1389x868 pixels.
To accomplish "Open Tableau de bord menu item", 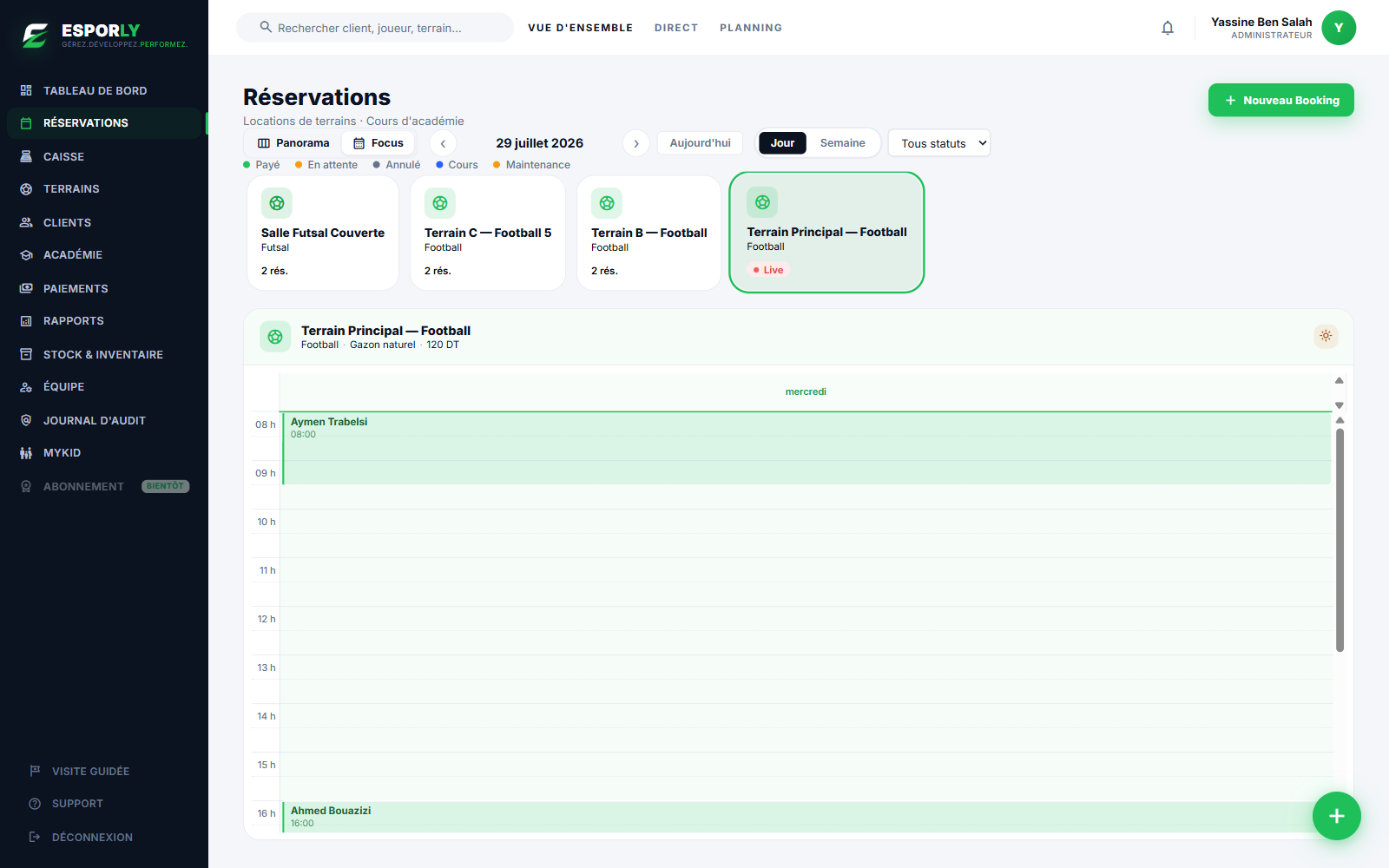I will 104,90.
